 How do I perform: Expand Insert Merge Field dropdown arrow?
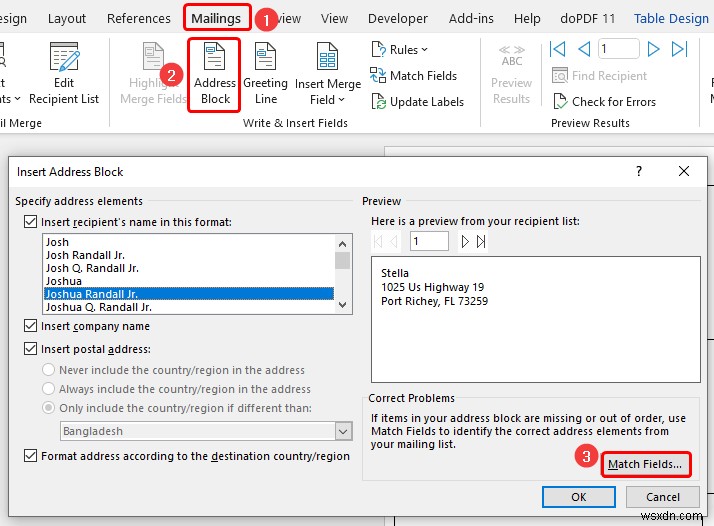point(342,100)
